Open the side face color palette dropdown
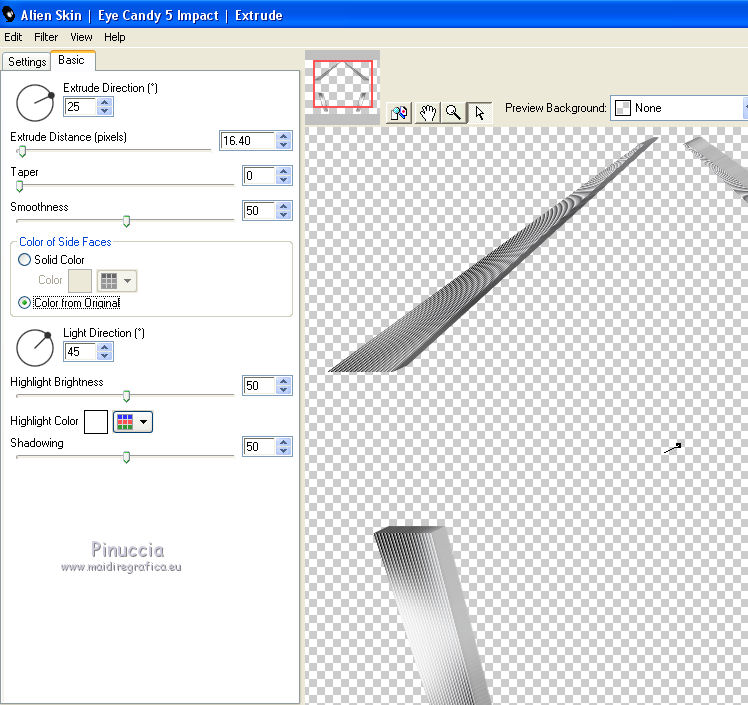748x705 pixels. click(117, 280)
